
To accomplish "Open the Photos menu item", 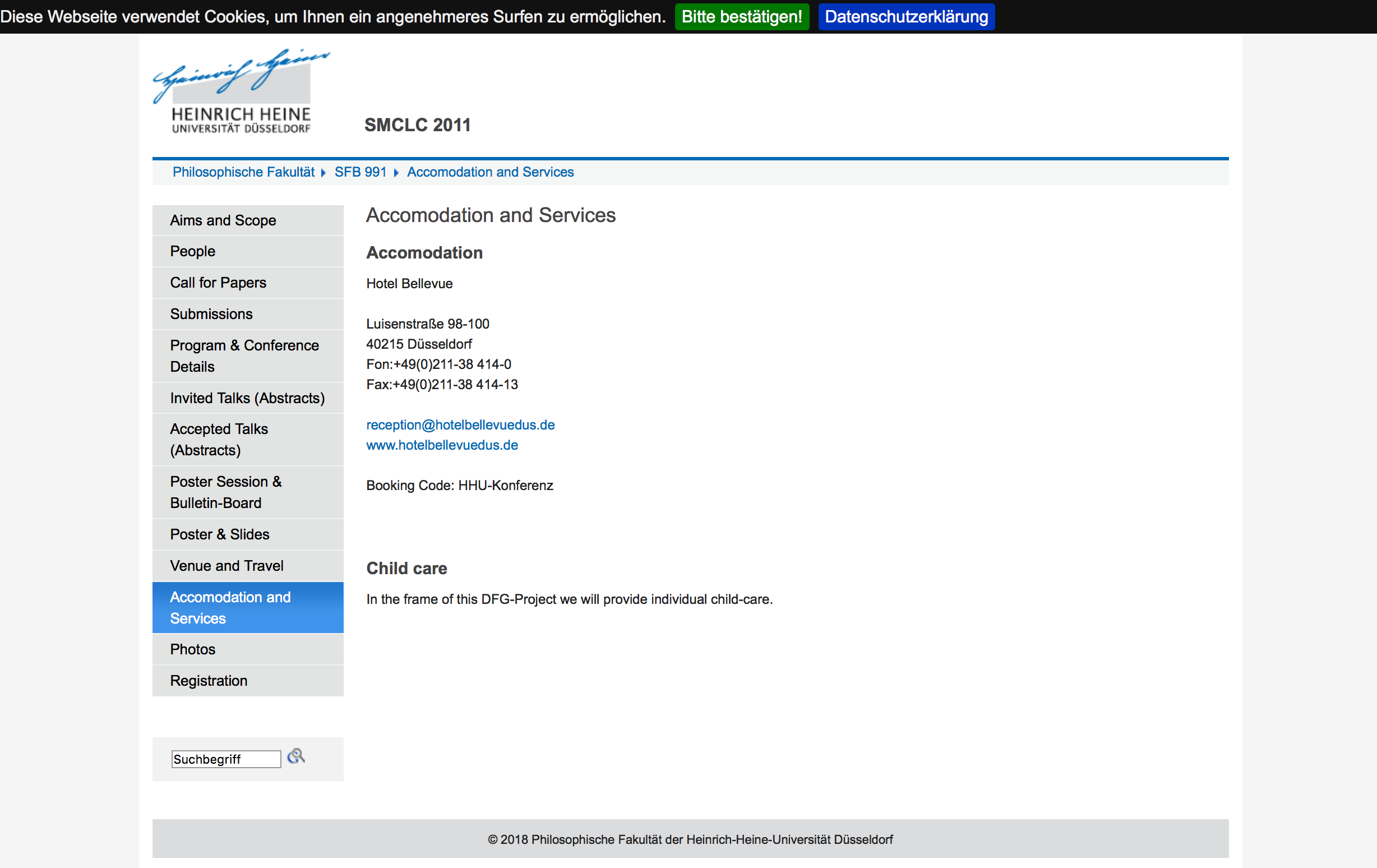I will 193,649.
